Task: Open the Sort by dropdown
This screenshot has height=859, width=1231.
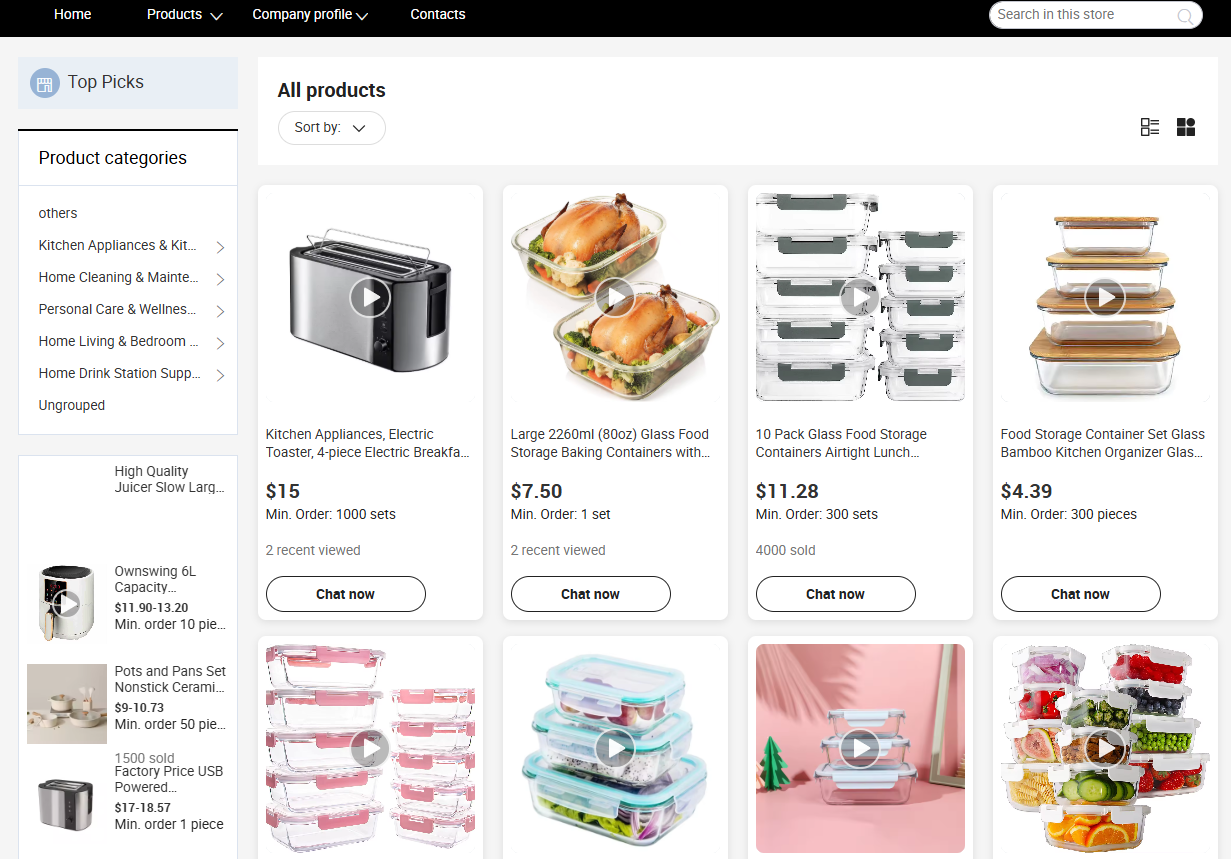Action: tap(332, 128)
